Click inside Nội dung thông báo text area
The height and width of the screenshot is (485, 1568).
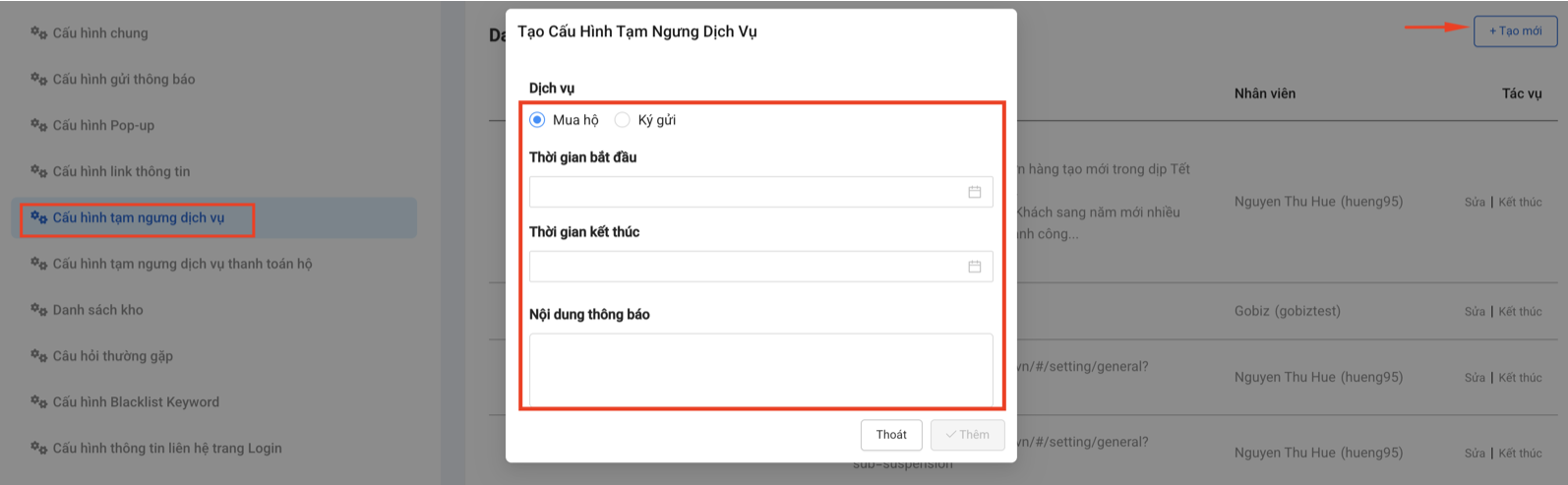[x=760, y=369]
